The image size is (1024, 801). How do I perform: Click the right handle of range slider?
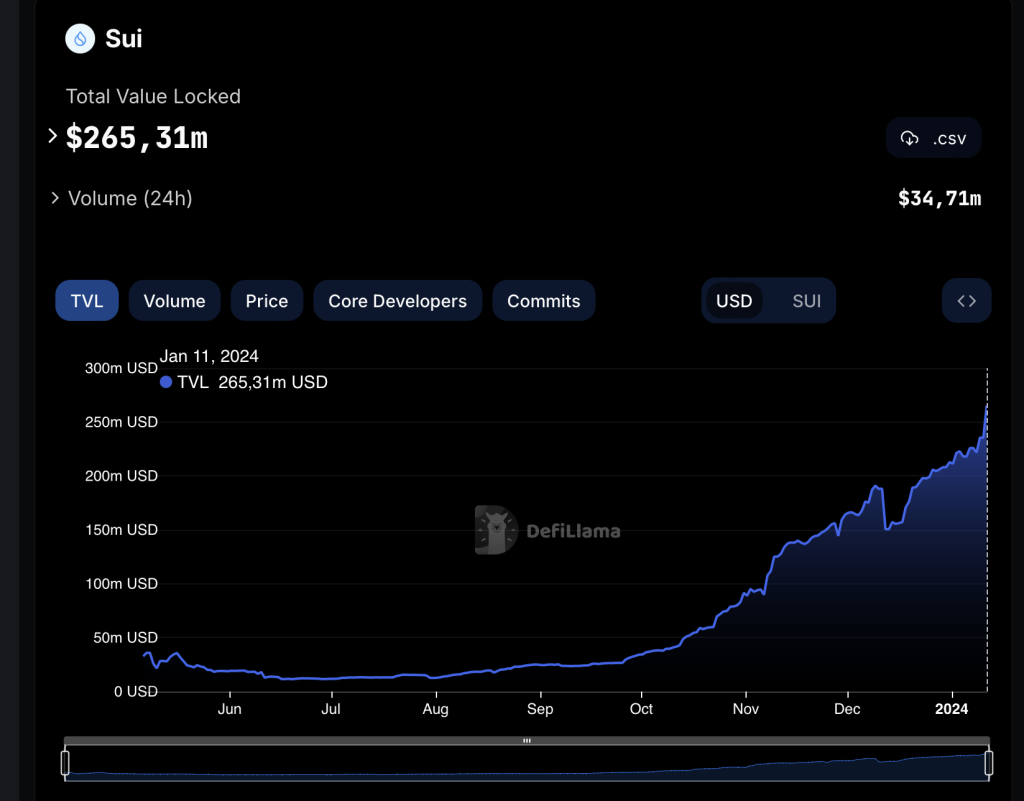(x=988, y=763)
